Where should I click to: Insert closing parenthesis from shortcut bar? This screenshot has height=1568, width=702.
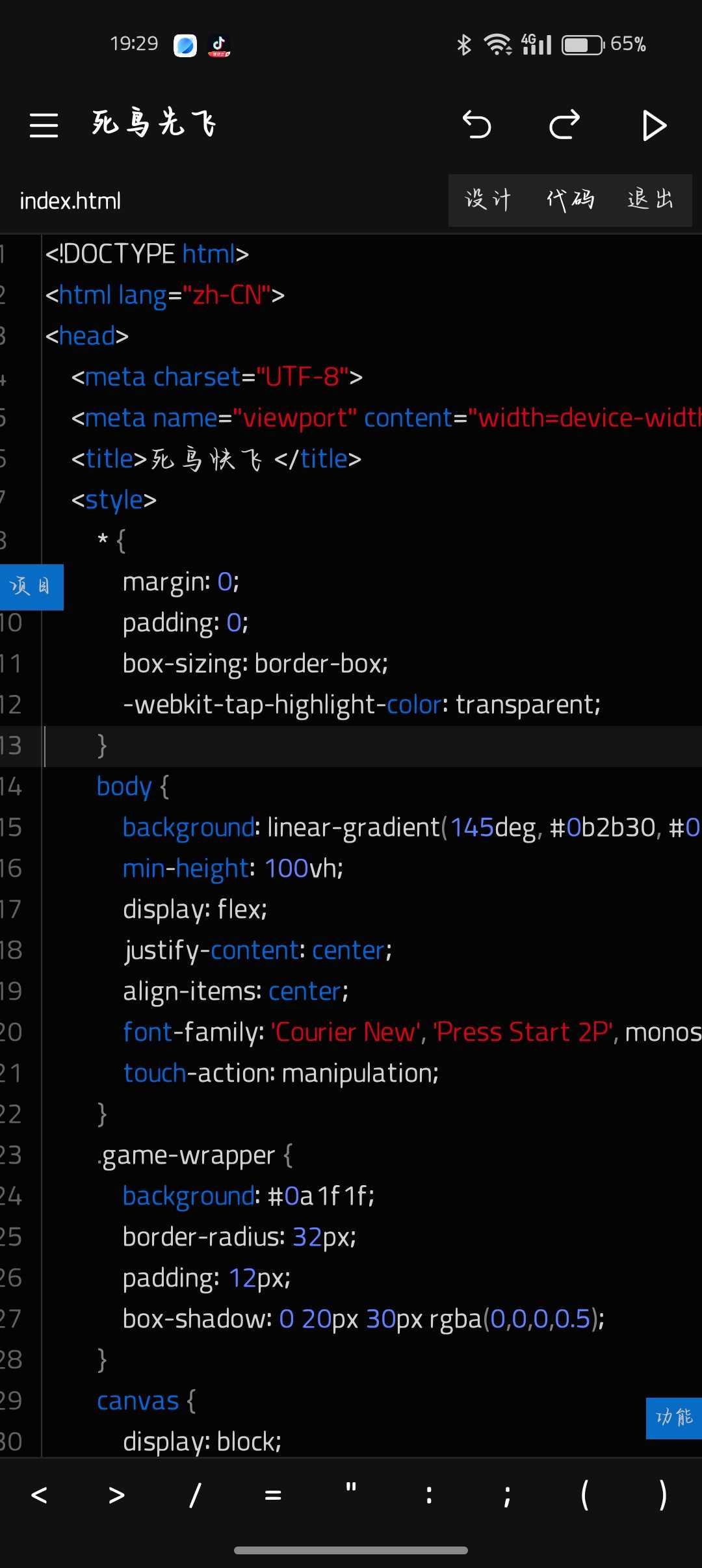663,1495
